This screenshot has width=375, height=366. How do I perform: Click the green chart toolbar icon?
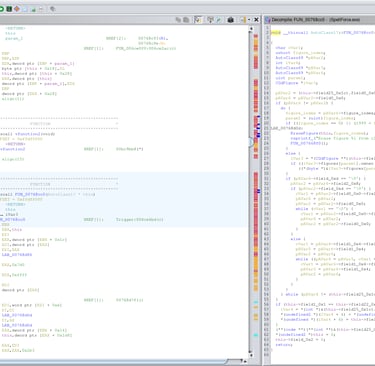coord(33,9)
